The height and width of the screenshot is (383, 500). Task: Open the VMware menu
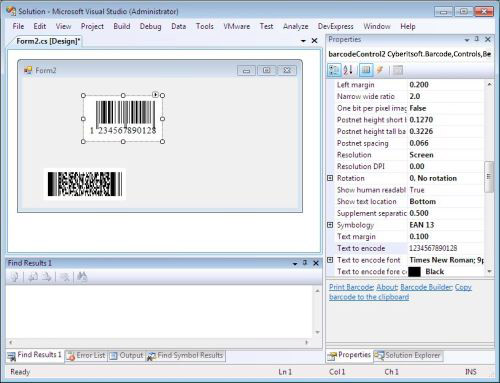click(237, 26)
